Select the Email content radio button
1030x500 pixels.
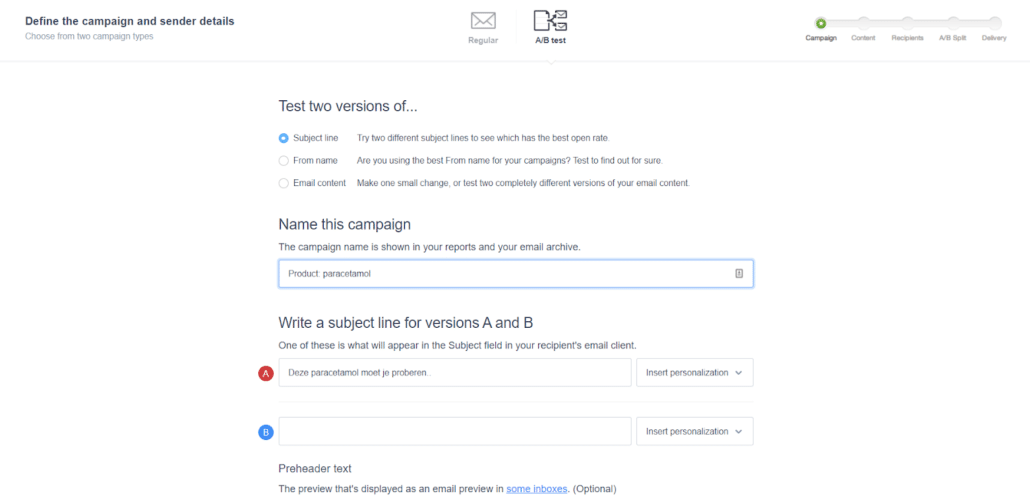click(284, 183)
